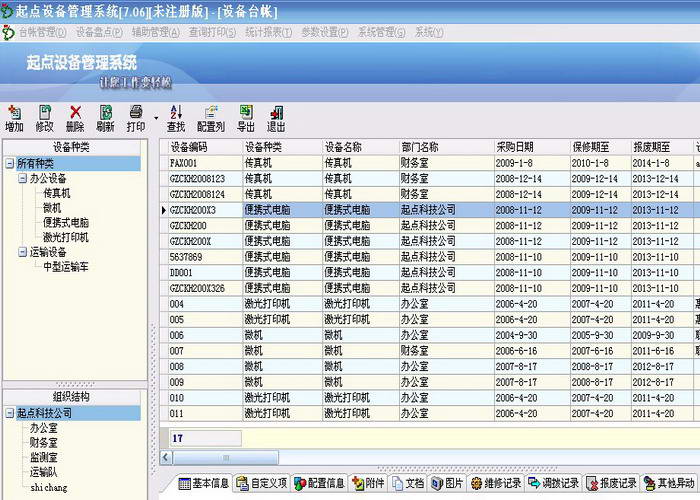Open the 台帐管理 menu
This screenshot has height=500, width=700.
[42, 32]
